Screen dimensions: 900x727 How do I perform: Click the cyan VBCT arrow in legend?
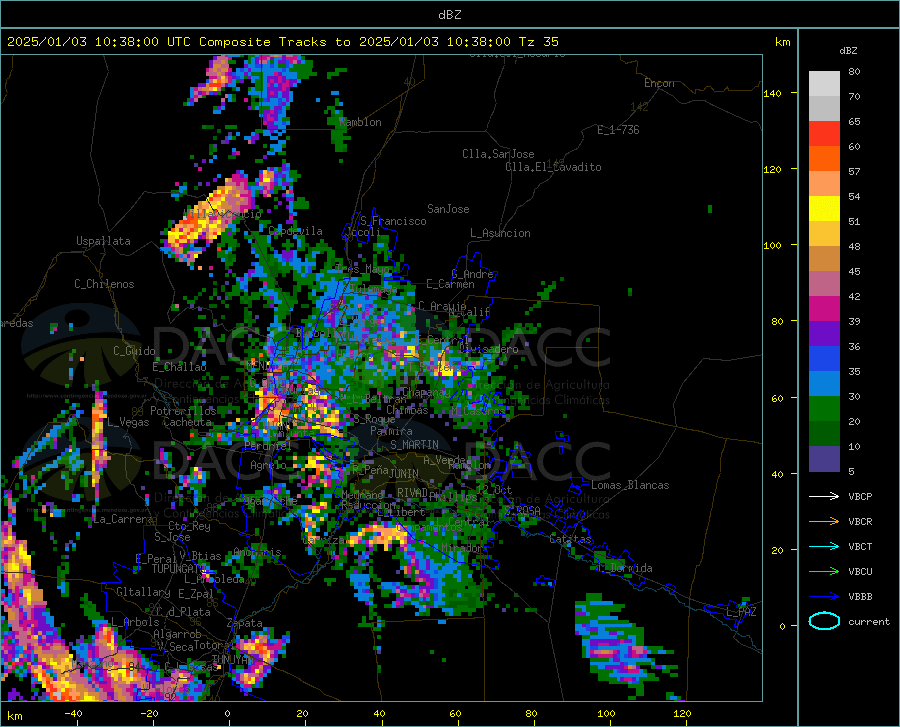[x=824, y=546]
